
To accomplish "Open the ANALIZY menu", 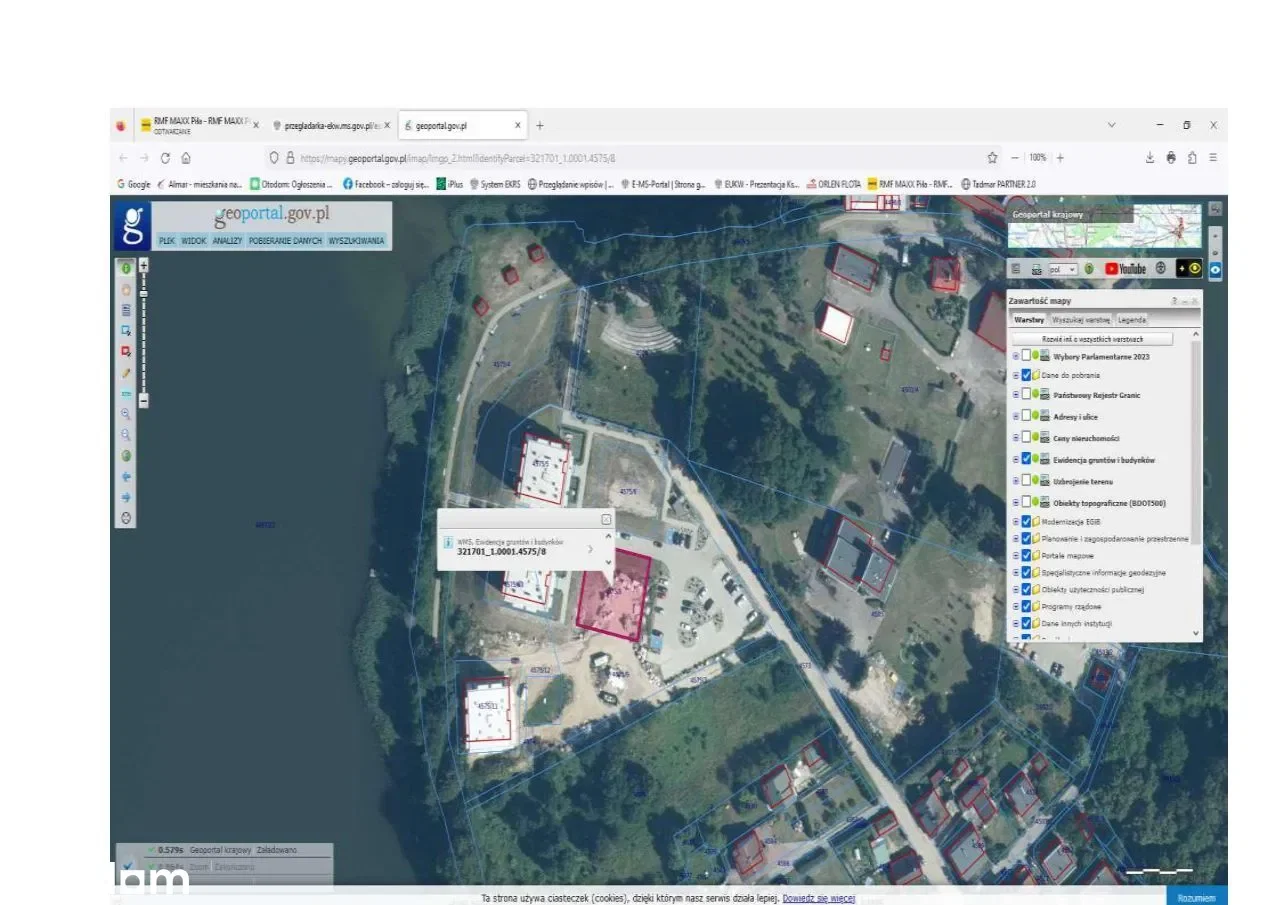I will [227, 241].
